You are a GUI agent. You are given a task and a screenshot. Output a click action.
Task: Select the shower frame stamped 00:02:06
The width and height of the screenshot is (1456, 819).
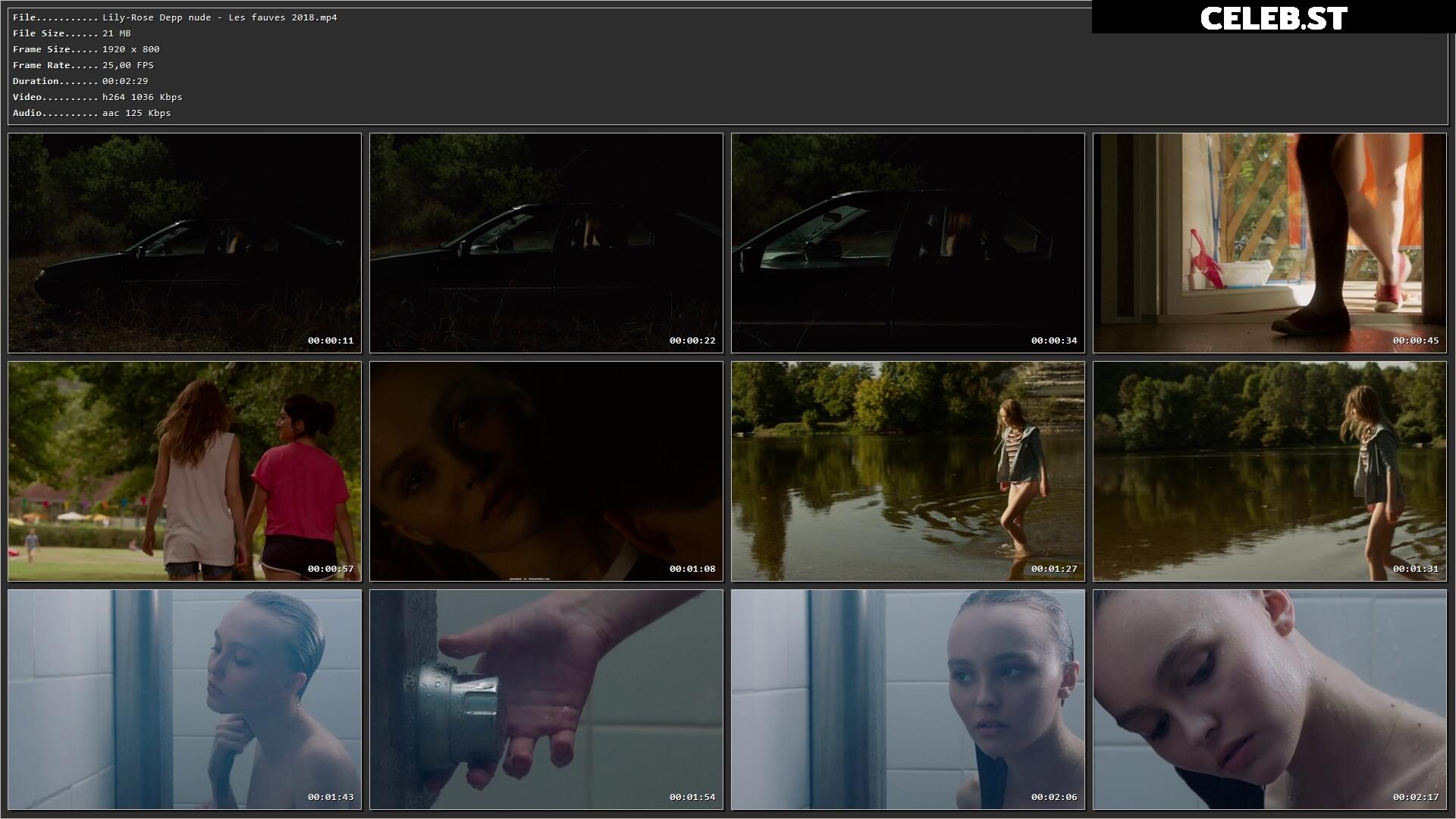[908, 700]
